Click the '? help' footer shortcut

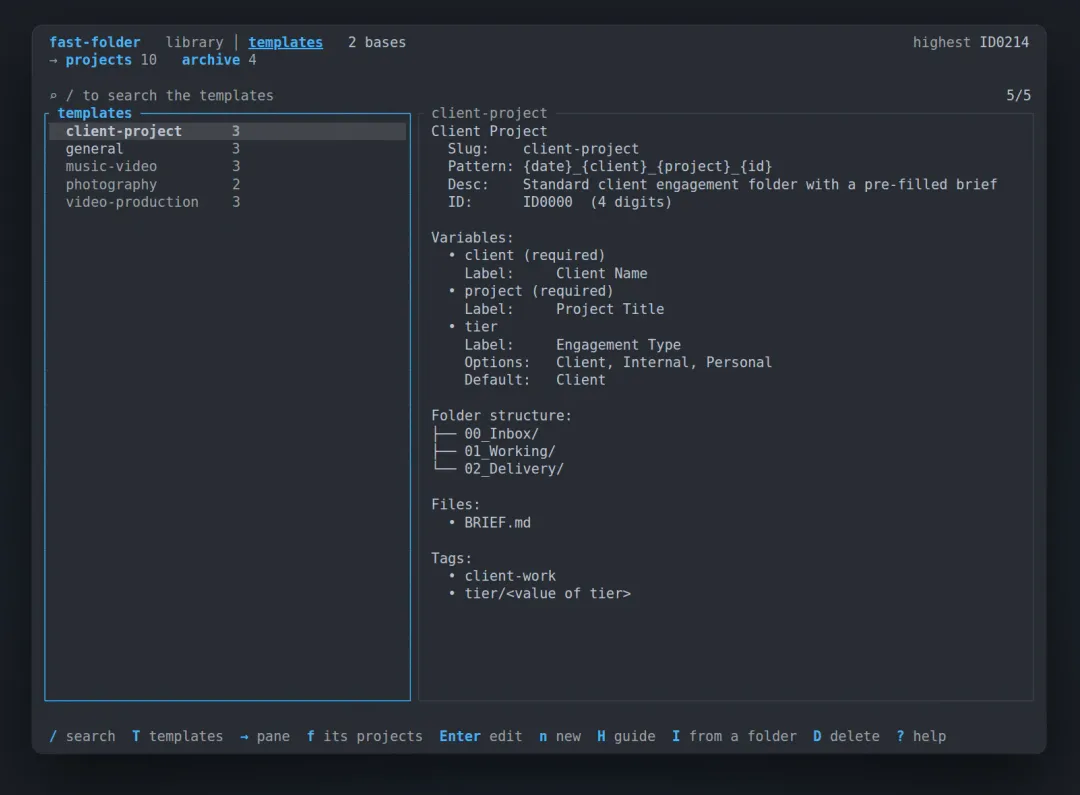point(921,736)
